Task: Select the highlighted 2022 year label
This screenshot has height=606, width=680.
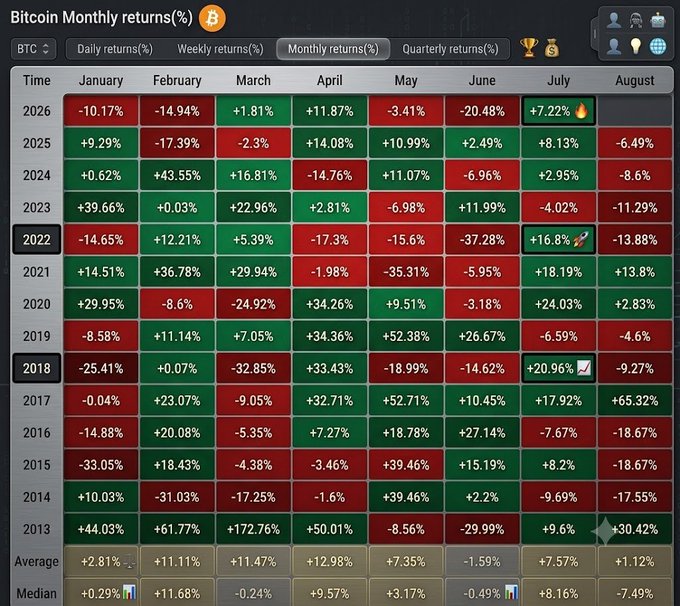Action: pos(37,239)
